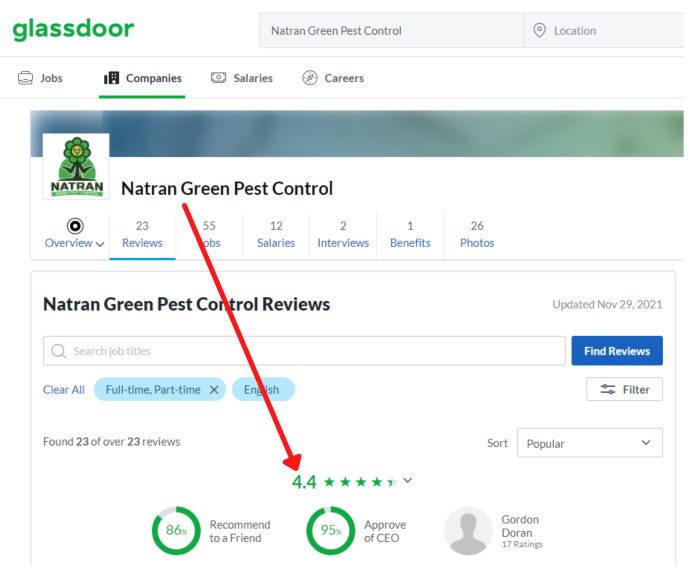
Task: Click the location pin icon
Action: click(x=539, y=30)
